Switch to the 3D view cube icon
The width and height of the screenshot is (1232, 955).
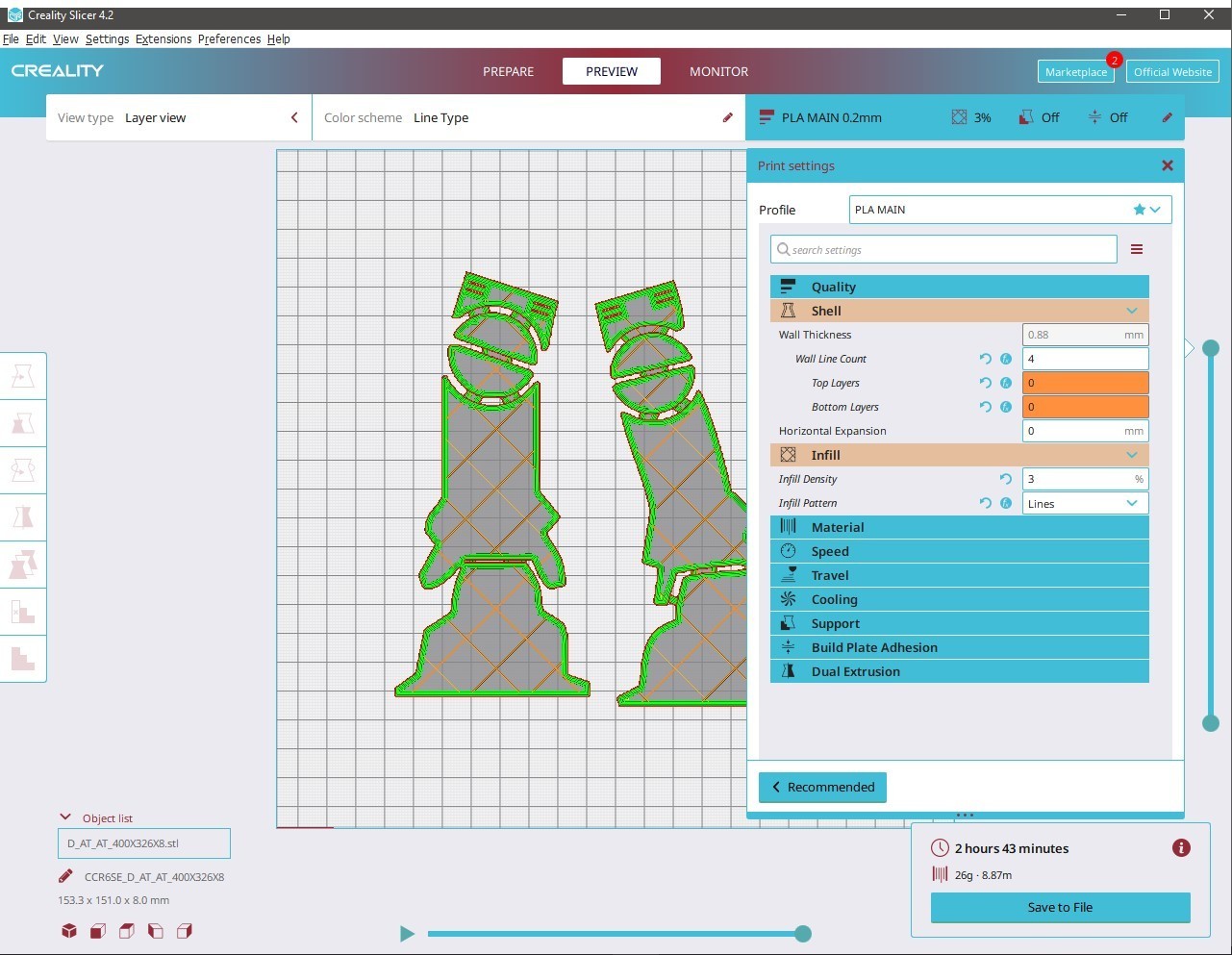[x=69, y=931]
